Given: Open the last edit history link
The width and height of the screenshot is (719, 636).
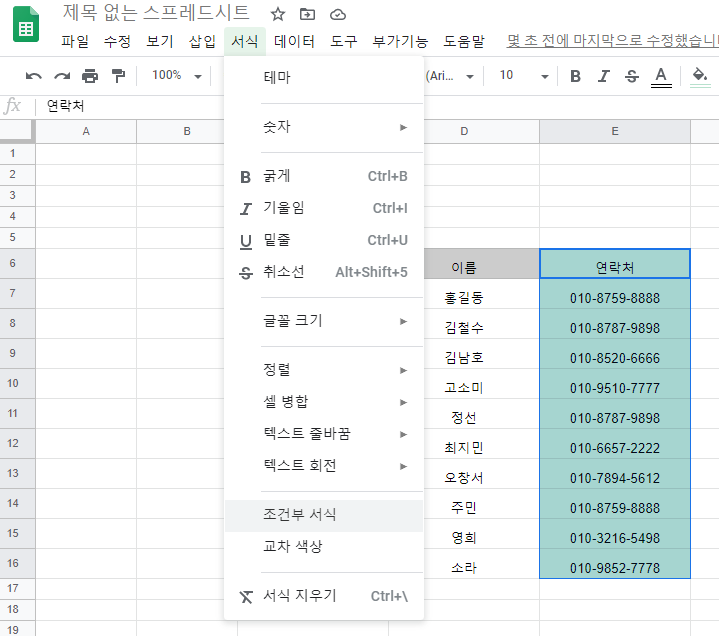Looking at the screenshot, I should point(612,41).
